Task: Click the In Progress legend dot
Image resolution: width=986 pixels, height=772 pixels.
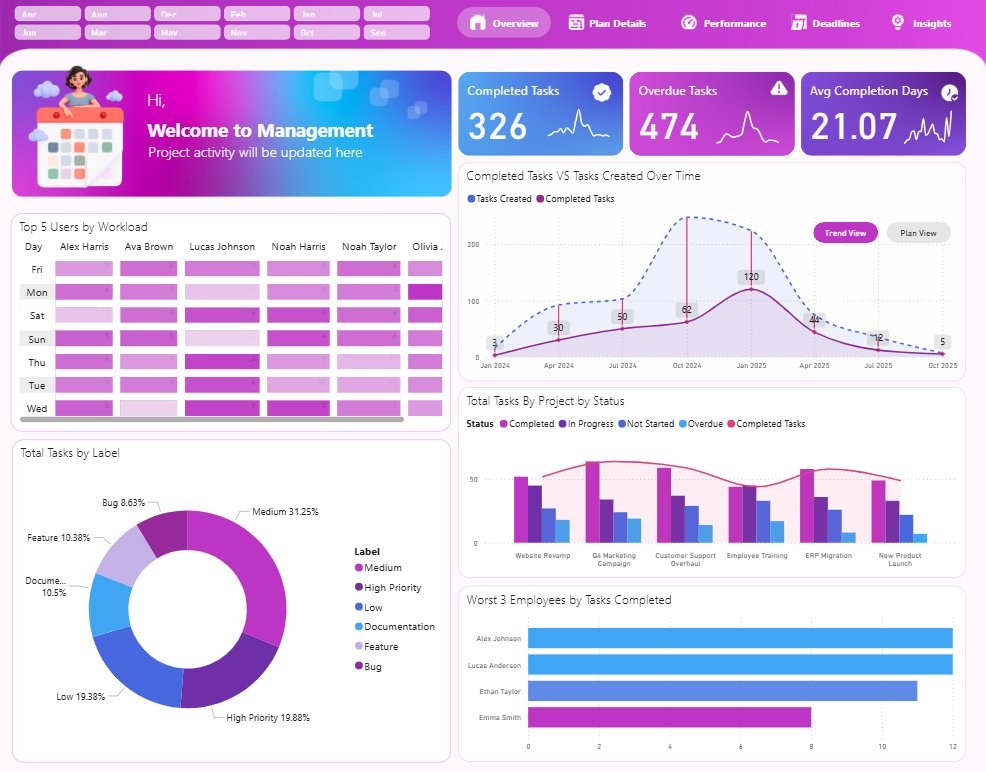Action: [562, 424]
